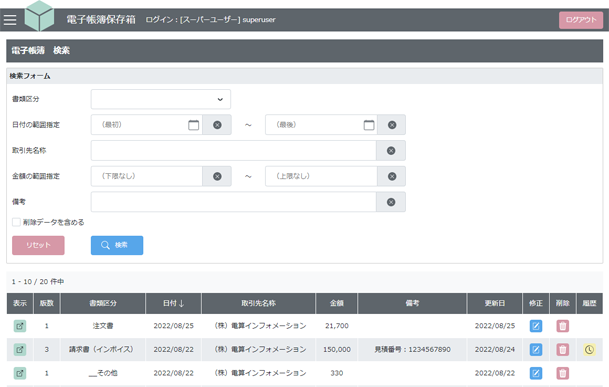
Task: Clear the upper amount limit
Action: click(x=392, y=176)
